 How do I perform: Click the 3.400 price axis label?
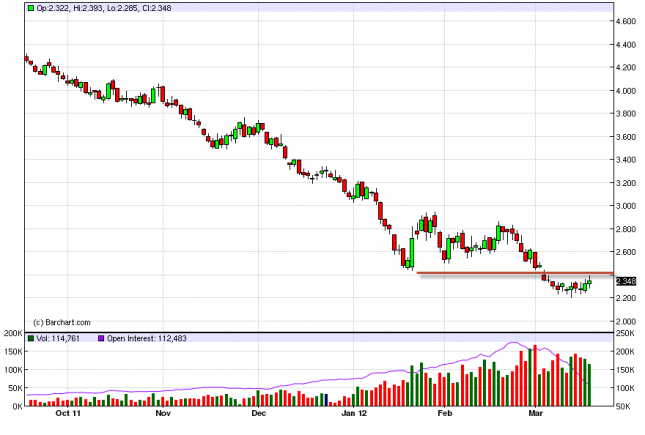[x=626, y=160]
